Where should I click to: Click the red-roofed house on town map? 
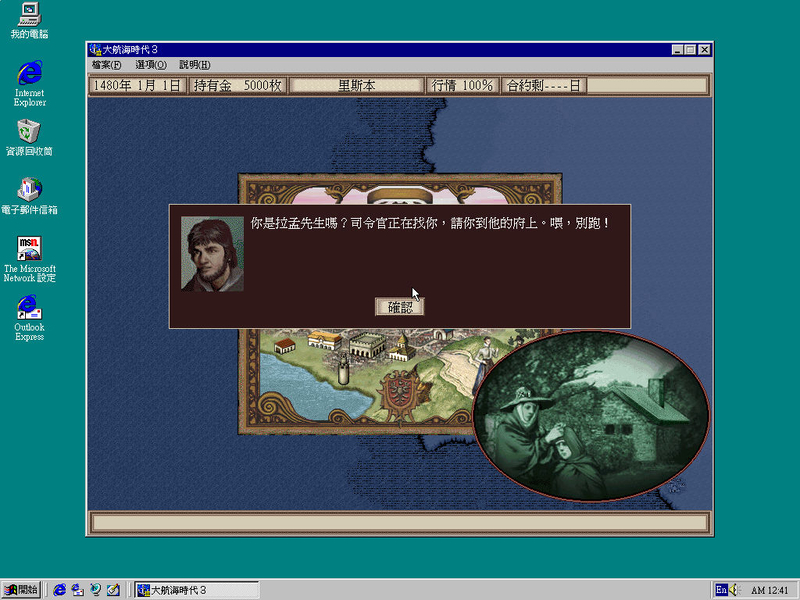tap(285, 346)
